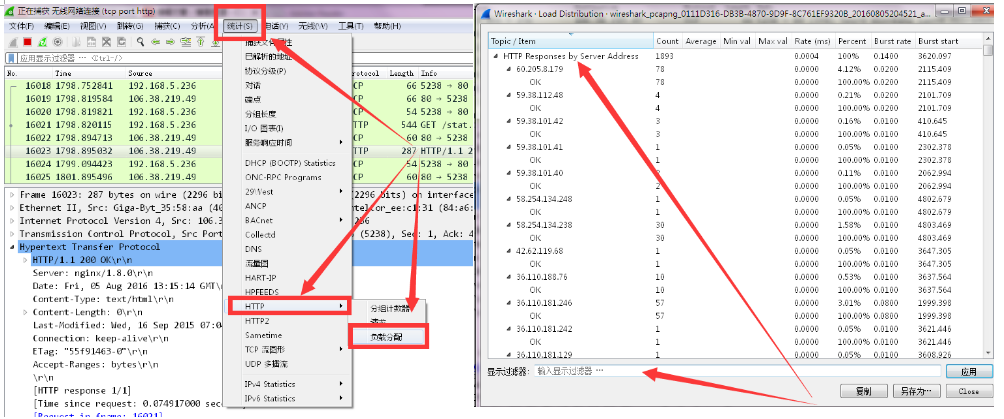Image resolution: width=1004 pixels, height=419 pixels.
Task: Restart current capture with green fin icon
Action: pyautogui.click(x=42, y=42)
